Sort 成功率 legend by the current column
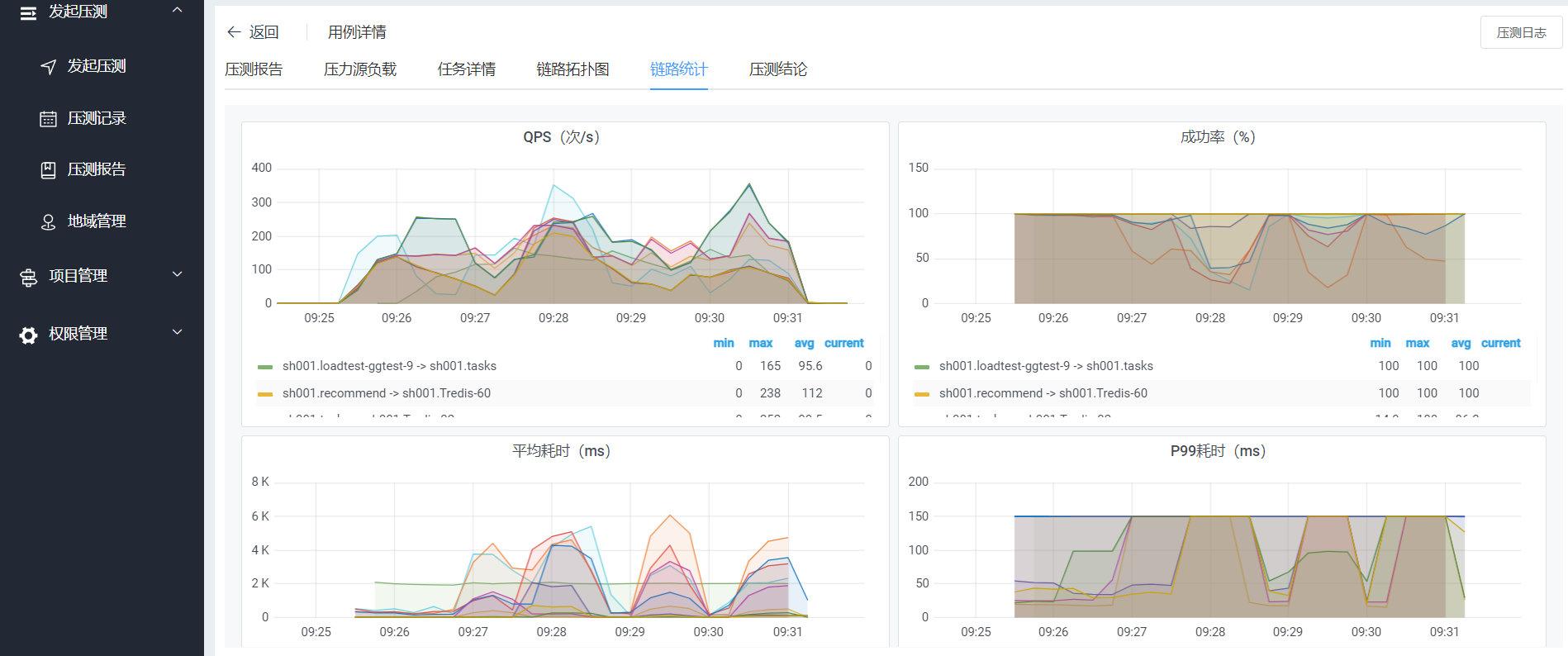 (1501, 343)
